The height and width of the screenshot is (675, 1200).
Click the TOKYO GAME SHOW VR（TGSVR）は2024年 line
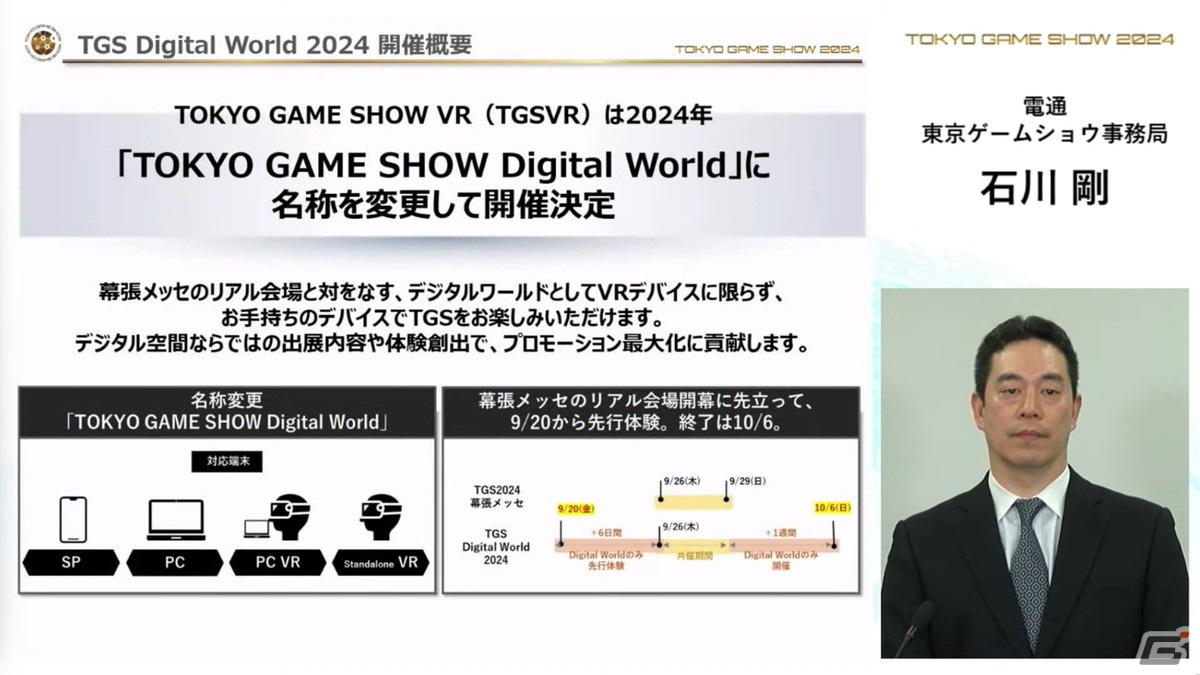[x=441, y=116]
